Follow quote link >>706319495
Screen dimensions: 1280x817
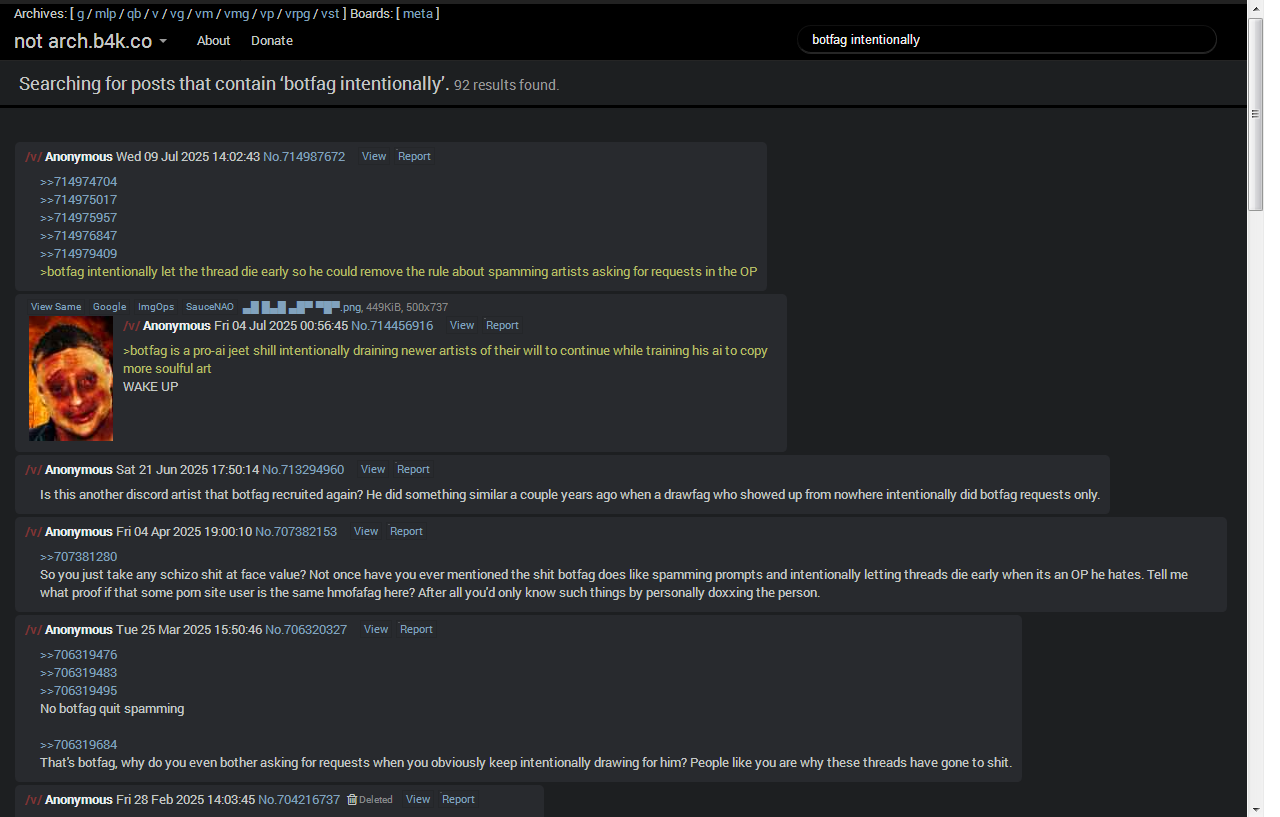79,691
